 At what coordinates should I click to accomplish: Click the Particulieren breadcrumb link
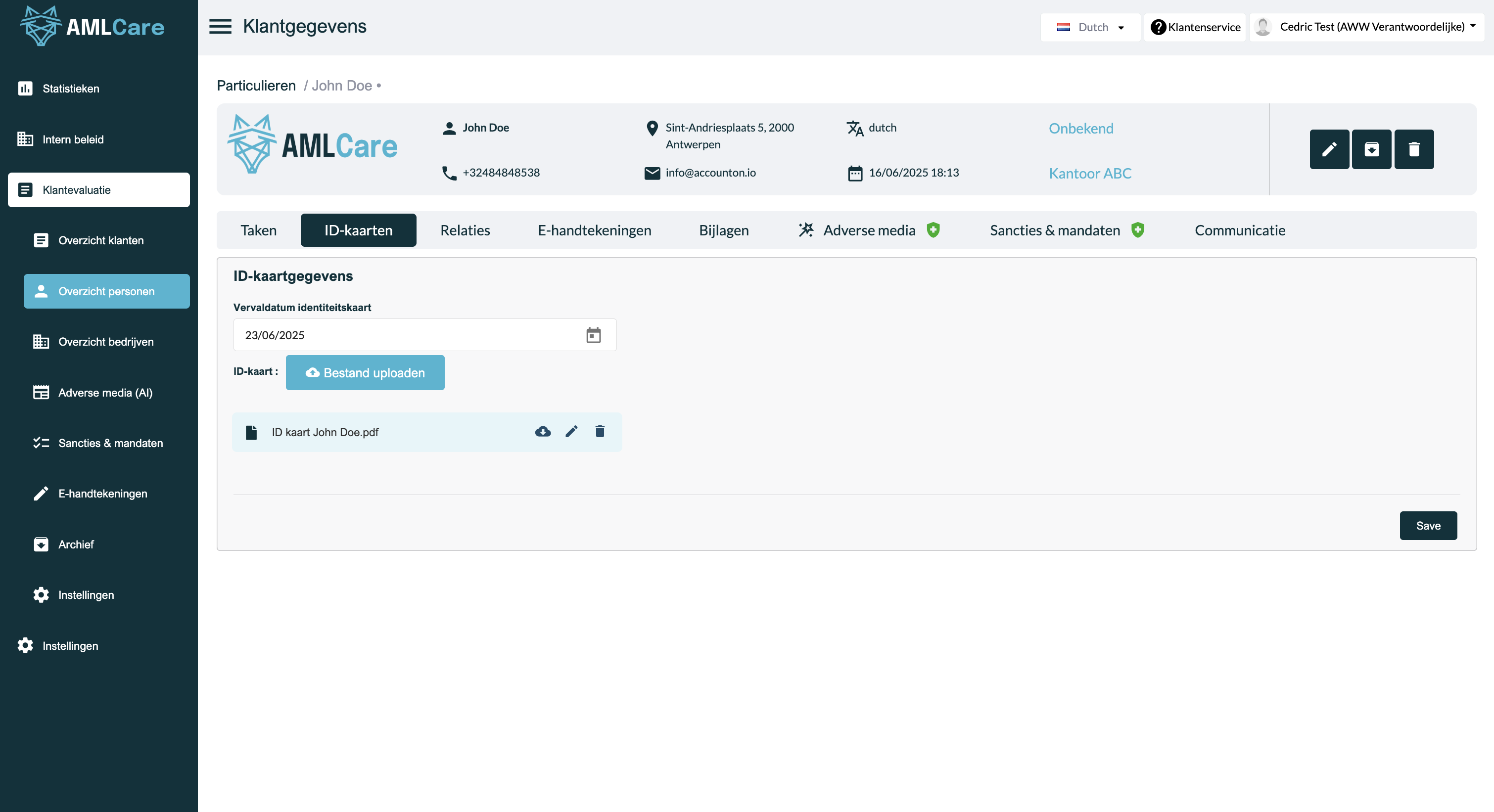(x=256, y=86)
